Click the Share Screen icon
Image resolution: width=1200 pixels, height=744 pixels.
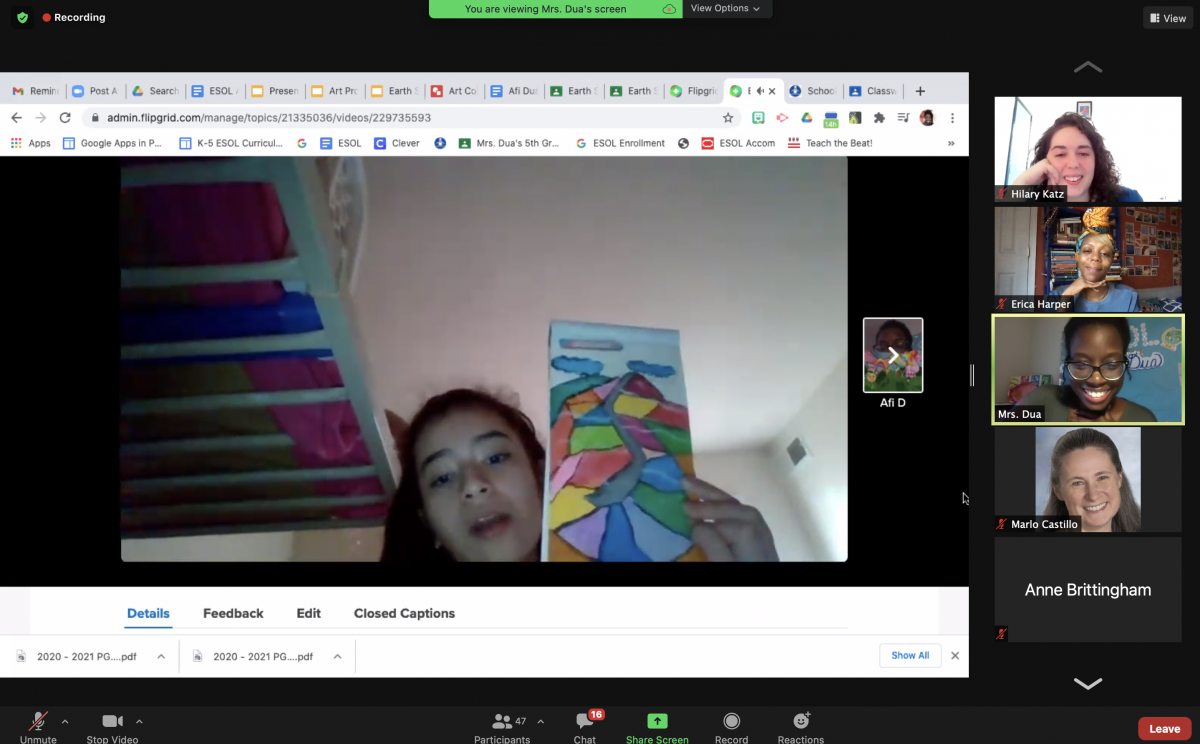656,720
